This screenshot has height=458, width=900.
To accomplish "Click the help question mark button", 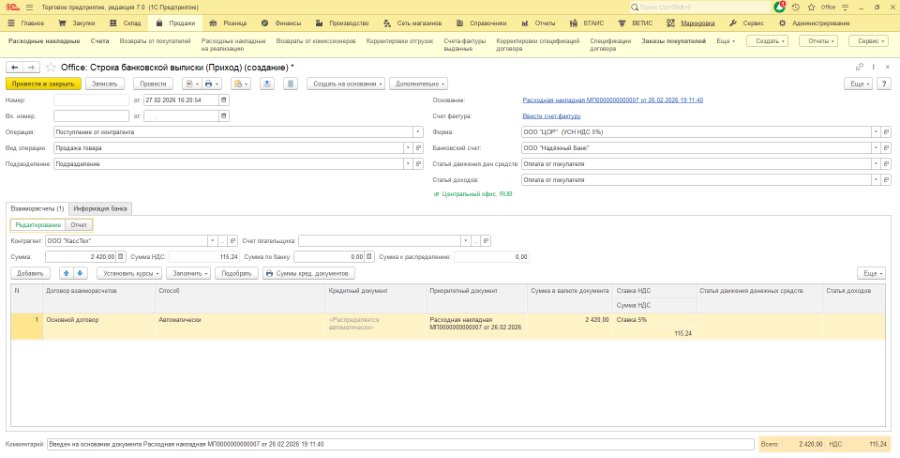I will click(884, 84).
